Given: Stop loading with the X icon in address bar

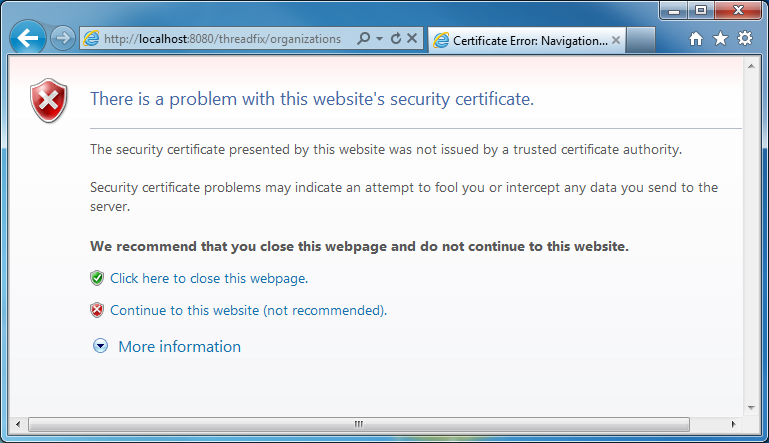Looking at the screenshot, I should (412, 38).
